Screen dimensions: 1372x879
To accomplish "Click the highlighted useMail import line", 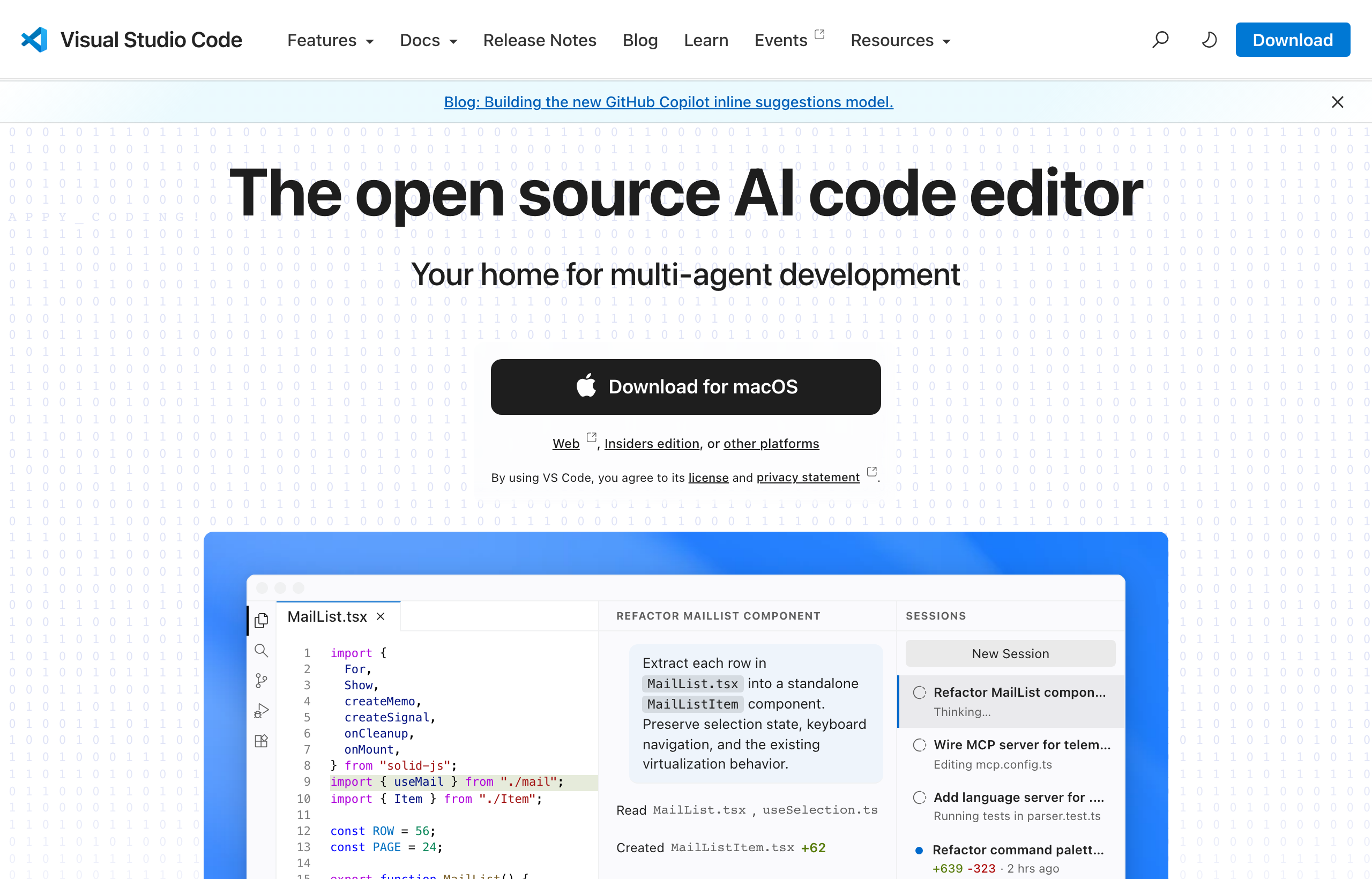I will tap(464, 782).
